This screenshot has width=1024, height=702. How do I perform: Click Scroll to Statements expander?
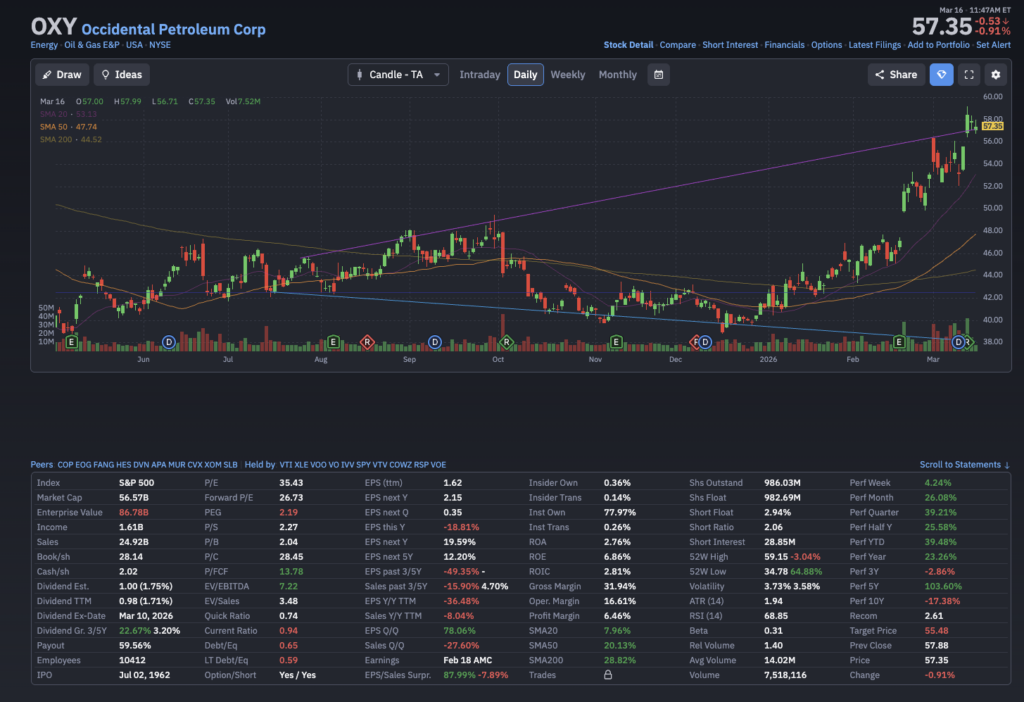[x=965, y=465]
